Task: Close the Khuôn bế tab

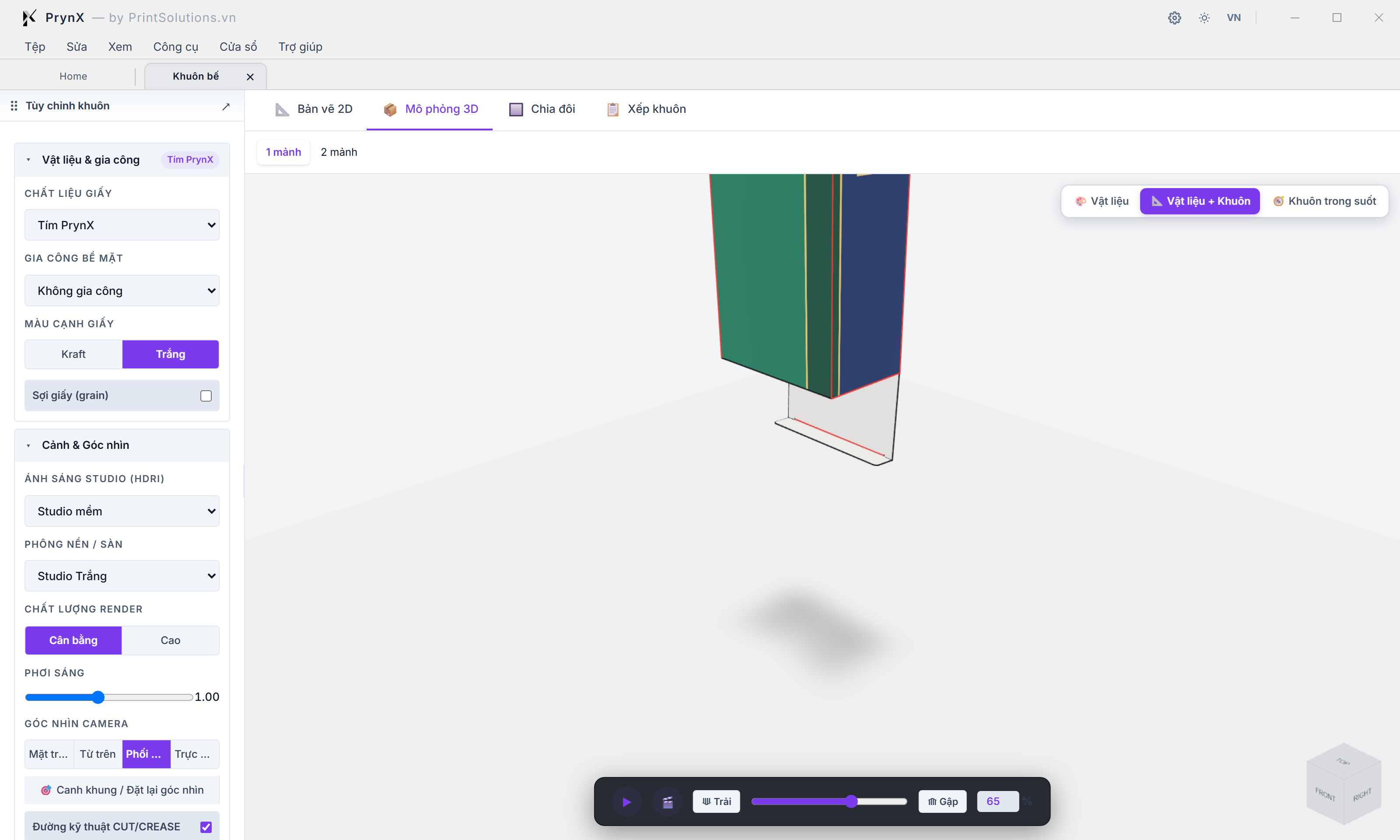Action: 250,77
